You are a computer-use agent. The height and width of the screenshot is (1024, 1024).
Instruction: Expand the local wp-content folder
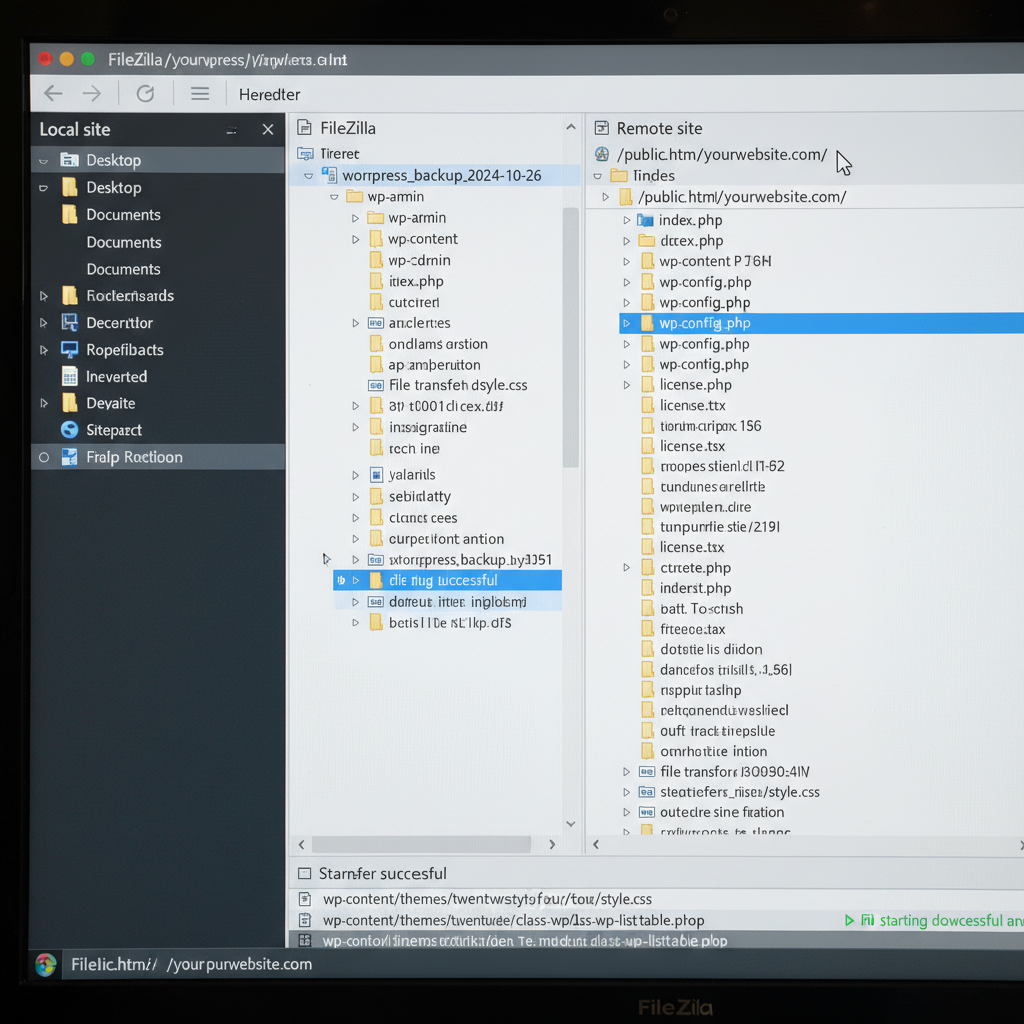pos(355,239)
